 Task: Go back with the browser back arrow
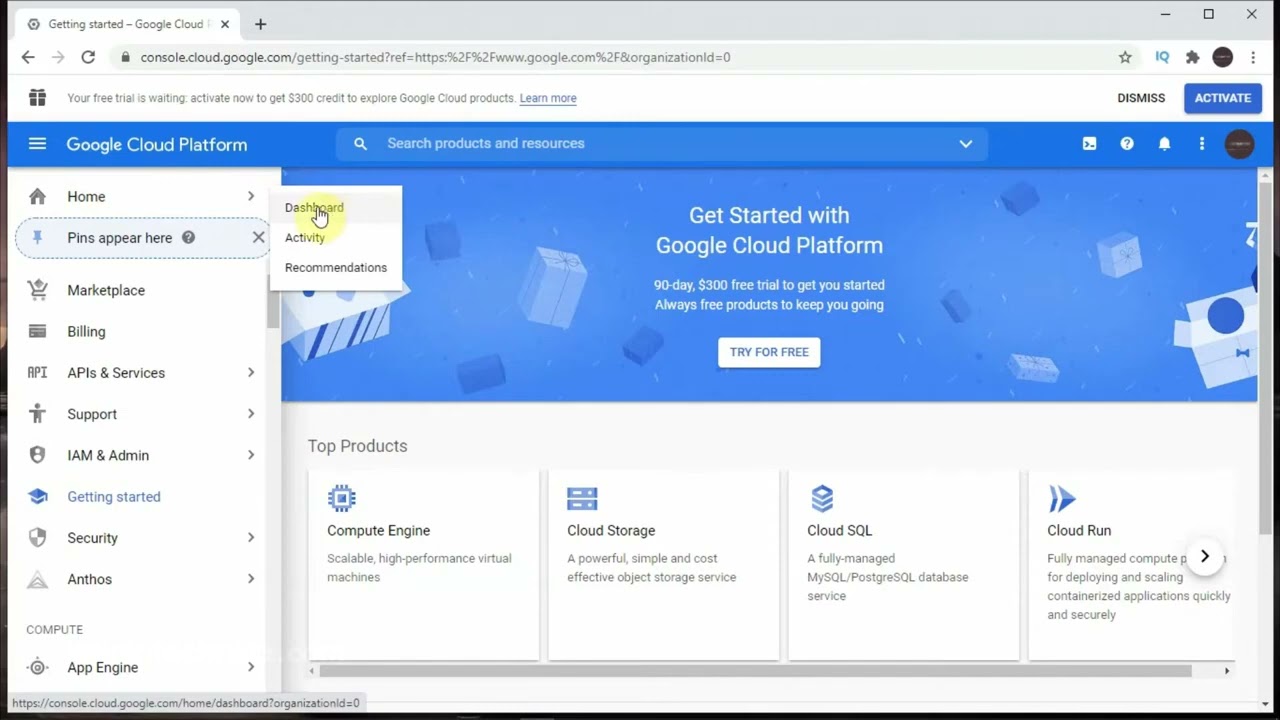coord(28,57)
